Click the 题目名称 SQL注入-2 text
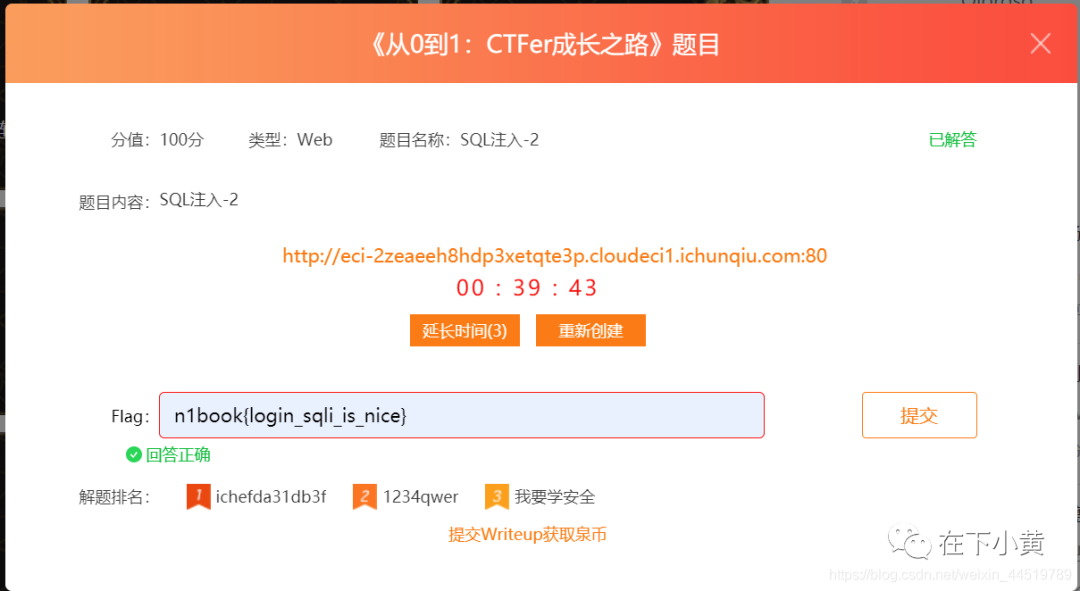1080x591 pixels. [459, 140]
